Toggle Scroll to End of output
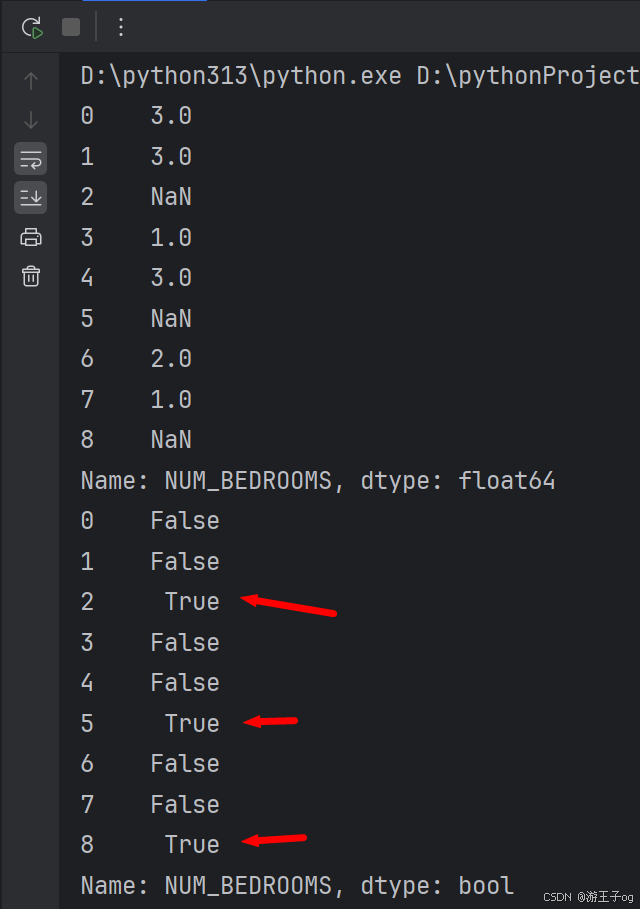The width and height of the screenshot is (640, 909). pos(31,198)
